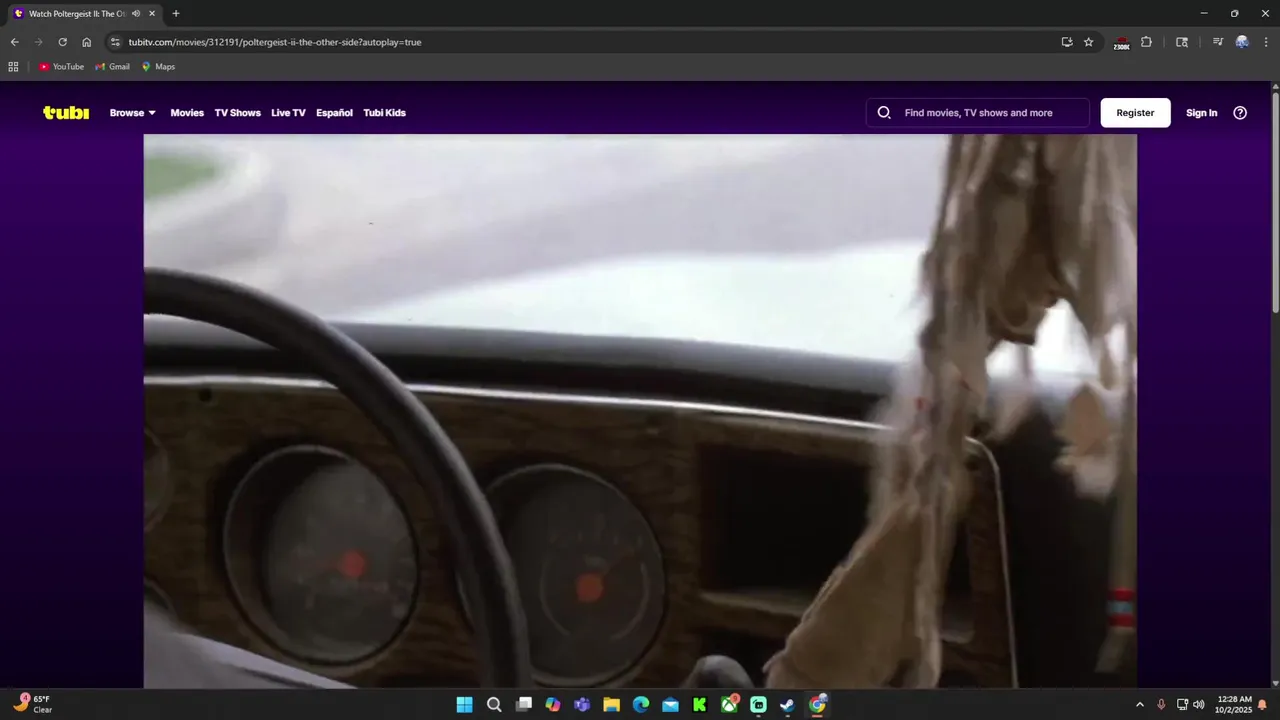Open the Gmail bookmark
The width and height of the screenshot is (1280, 720).
pyautogui.click(x=112, y=67)
